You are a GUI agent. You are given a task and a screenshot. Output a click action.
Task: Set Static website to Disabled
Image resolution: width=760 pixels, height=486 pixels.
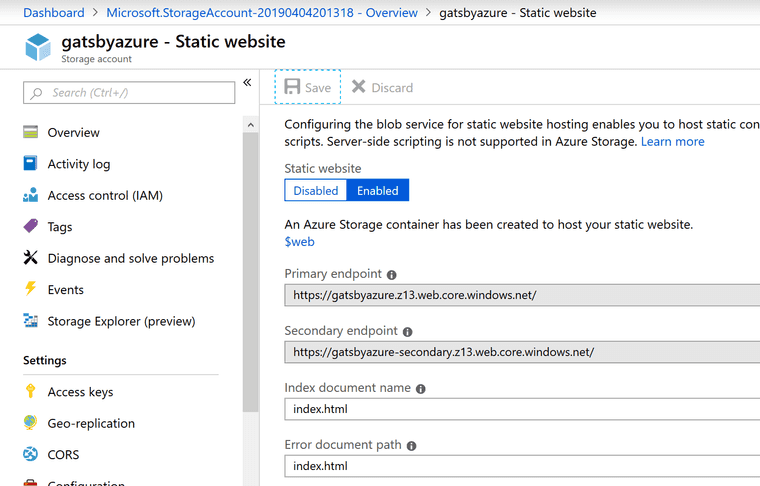click(316, 190)
